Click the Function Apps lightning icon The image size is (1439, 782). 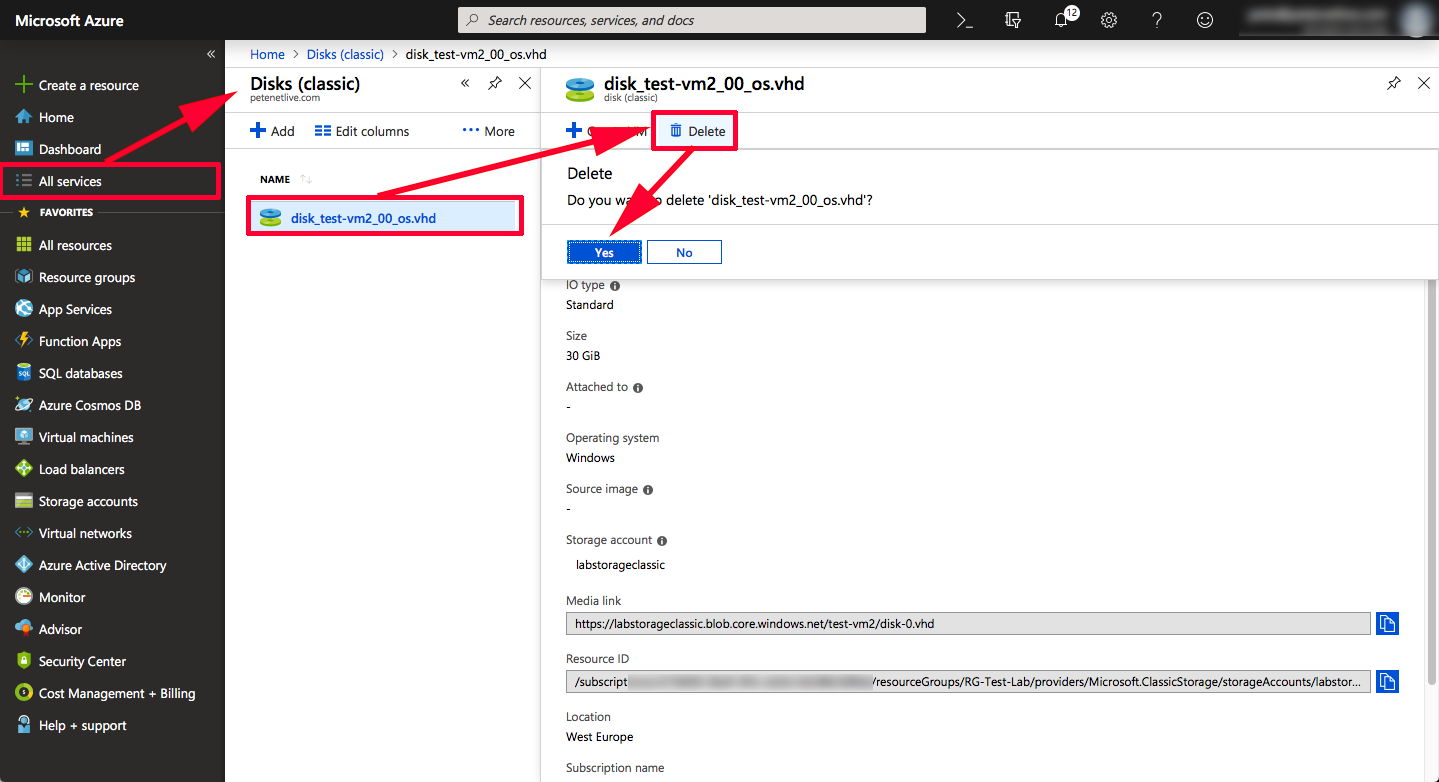[24, 341]
